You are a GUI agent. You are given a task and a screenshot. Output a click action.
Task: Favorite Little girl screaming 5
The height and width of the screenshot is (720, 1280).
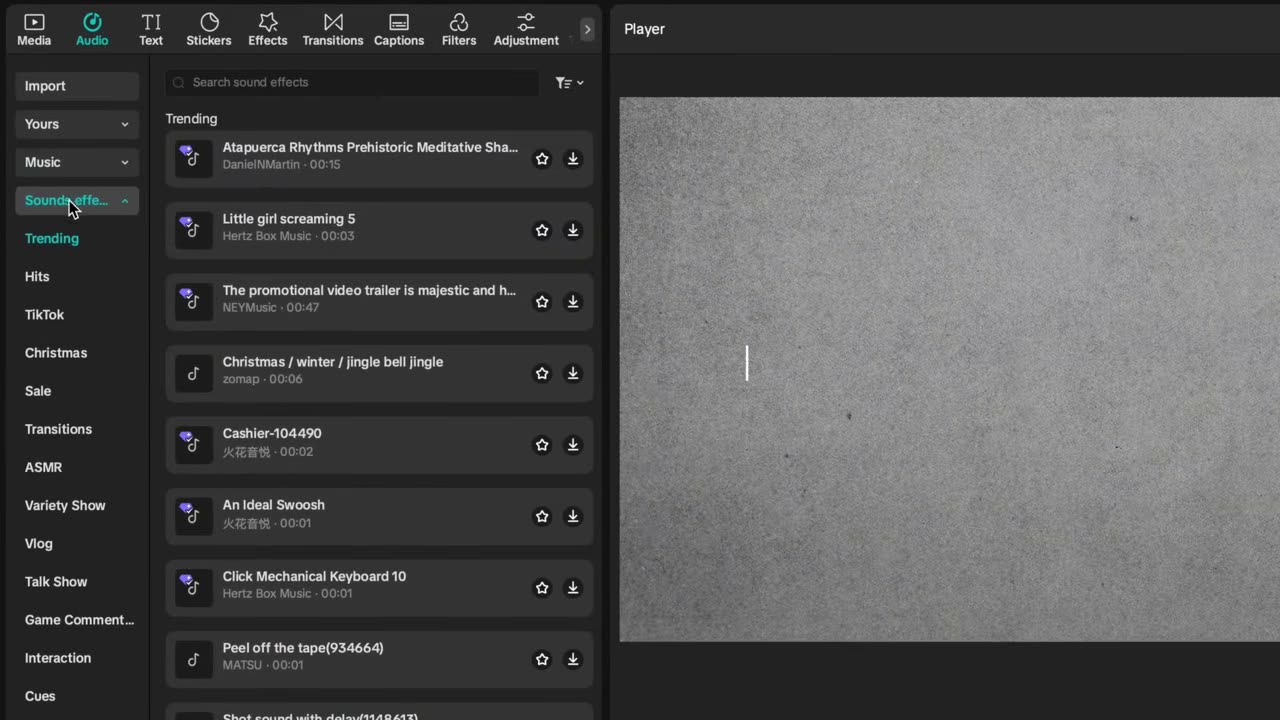point(542,230)
